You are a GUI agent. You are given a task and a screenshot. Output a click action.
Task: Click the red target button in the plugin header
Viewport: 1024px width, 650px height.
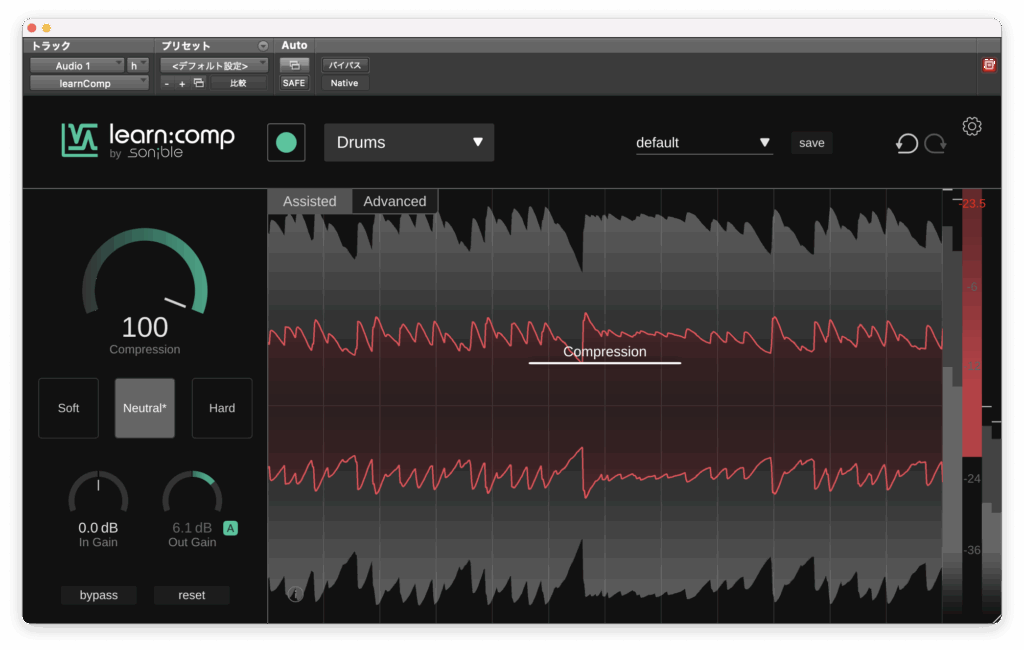989,65
